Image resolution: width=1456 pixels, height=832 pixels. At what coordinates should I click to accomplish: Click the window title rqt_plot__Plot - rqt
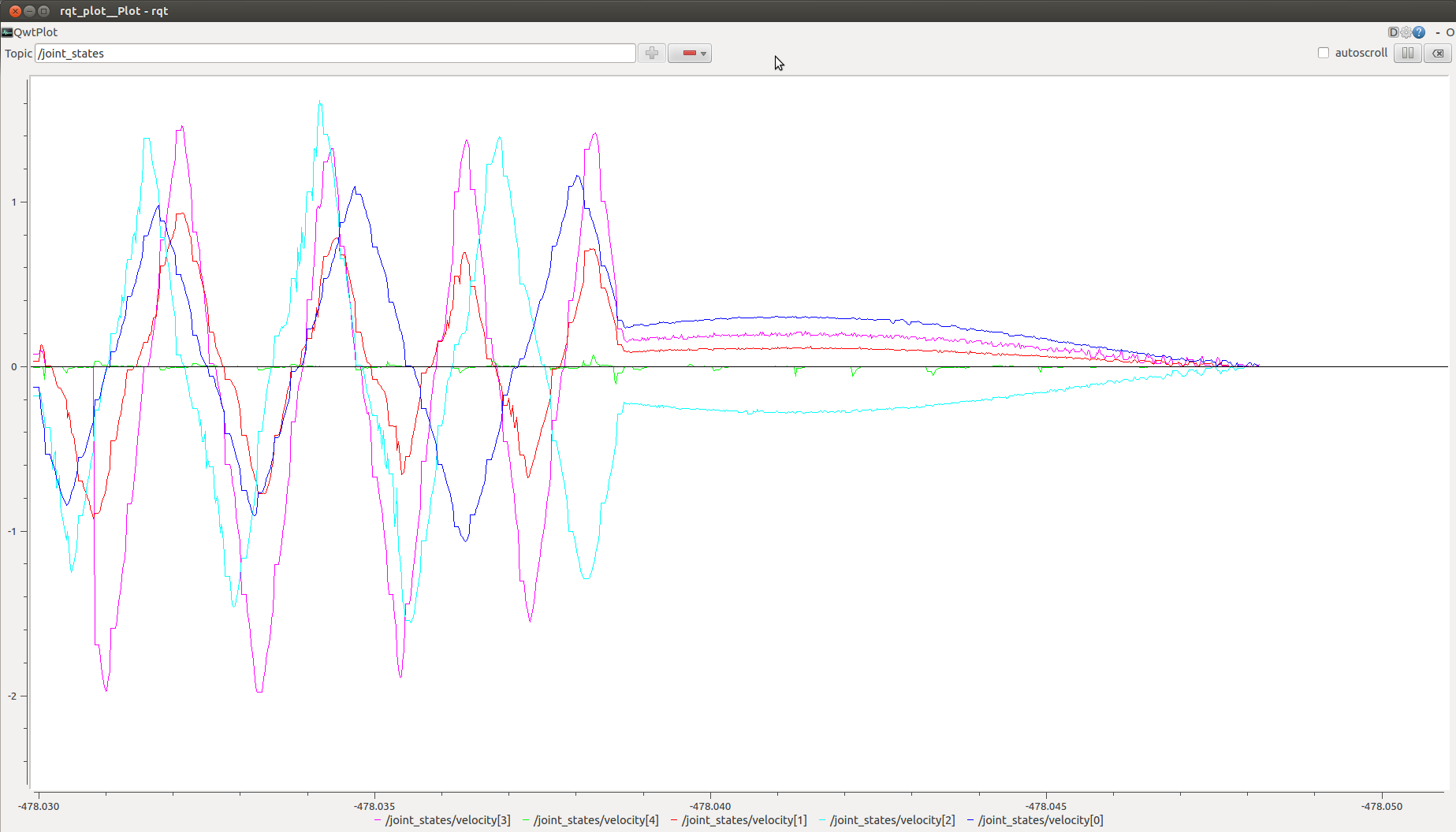pos(114,11)
